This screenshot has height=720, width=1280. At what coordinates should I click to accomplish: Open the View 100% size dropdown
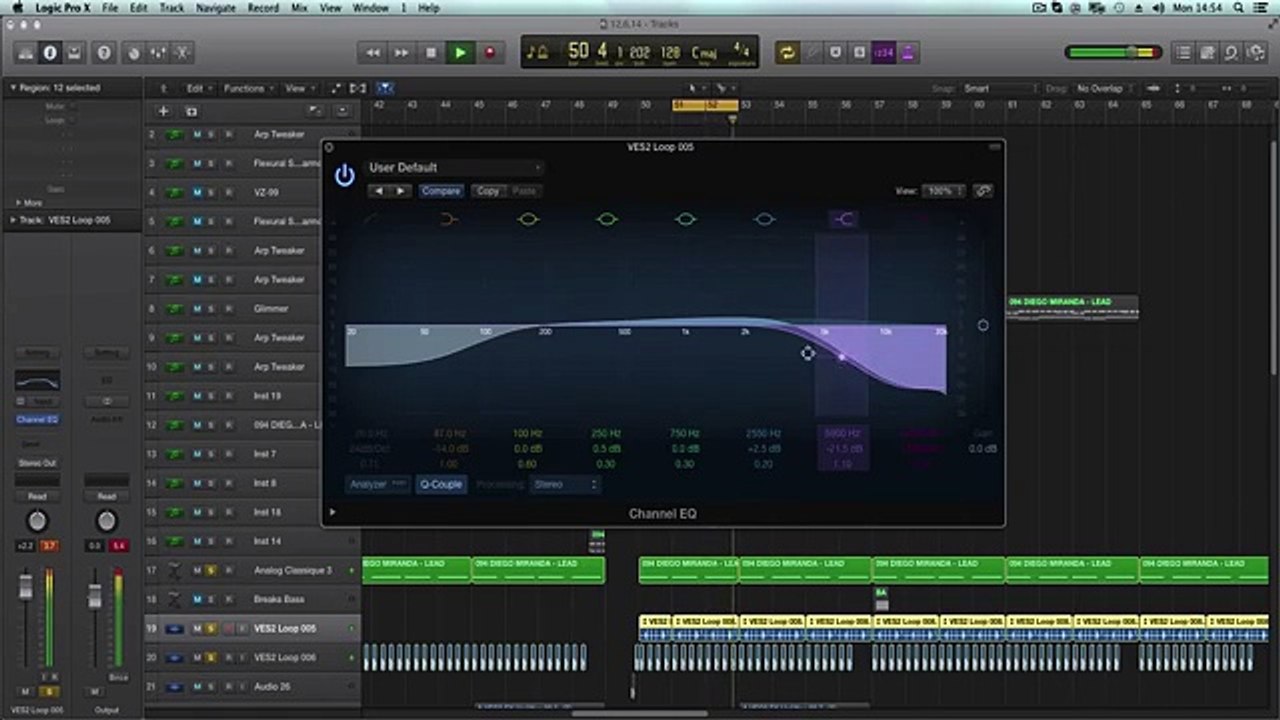coord(944,190)
